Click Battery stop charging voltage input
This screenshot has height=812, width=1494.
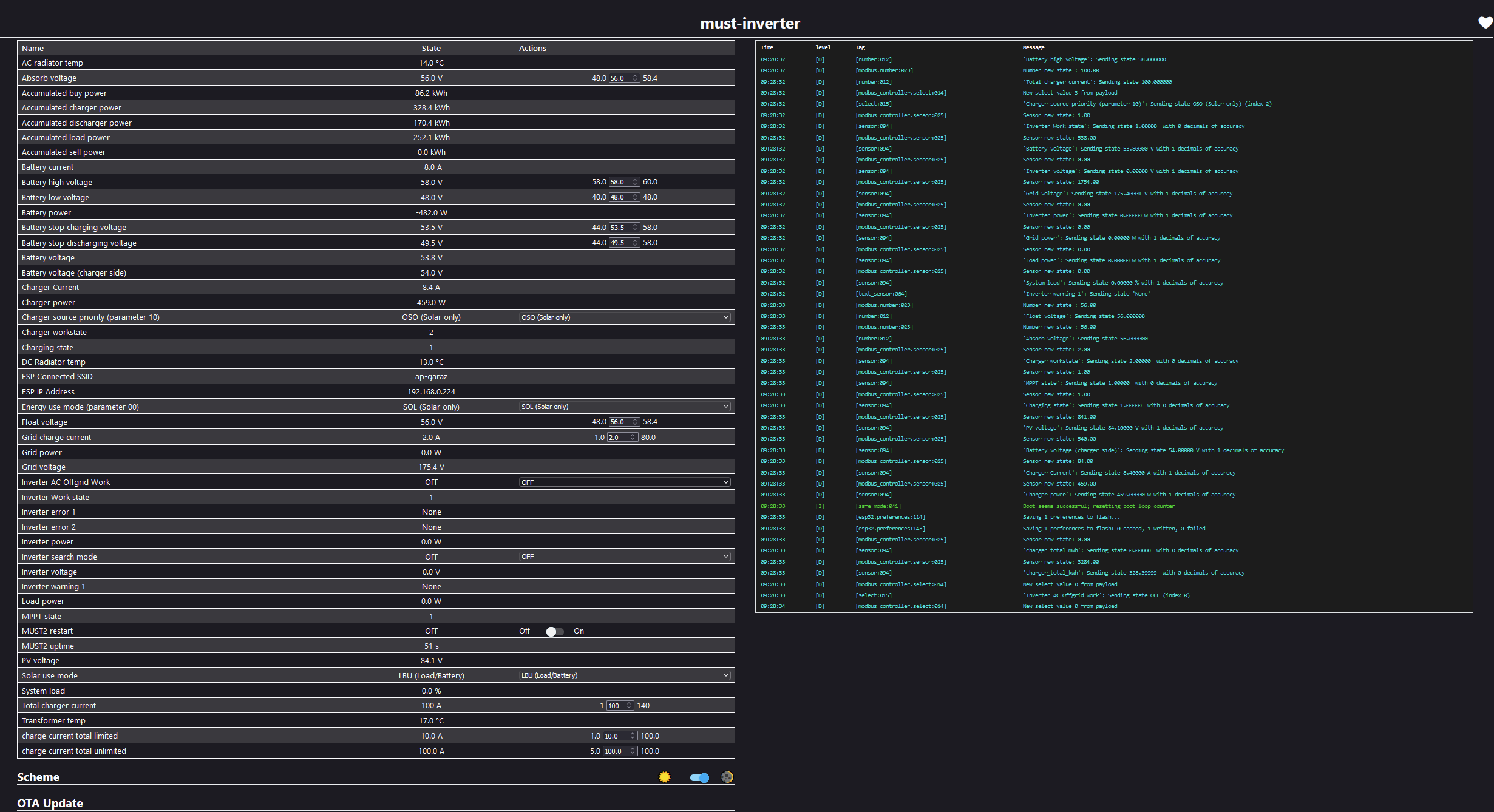pos(620,228)
